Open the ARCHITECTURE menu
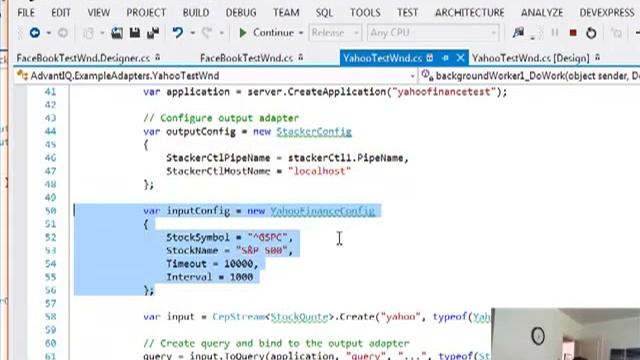The height and width of the screenshot is (360, 640). coord(469,13)
